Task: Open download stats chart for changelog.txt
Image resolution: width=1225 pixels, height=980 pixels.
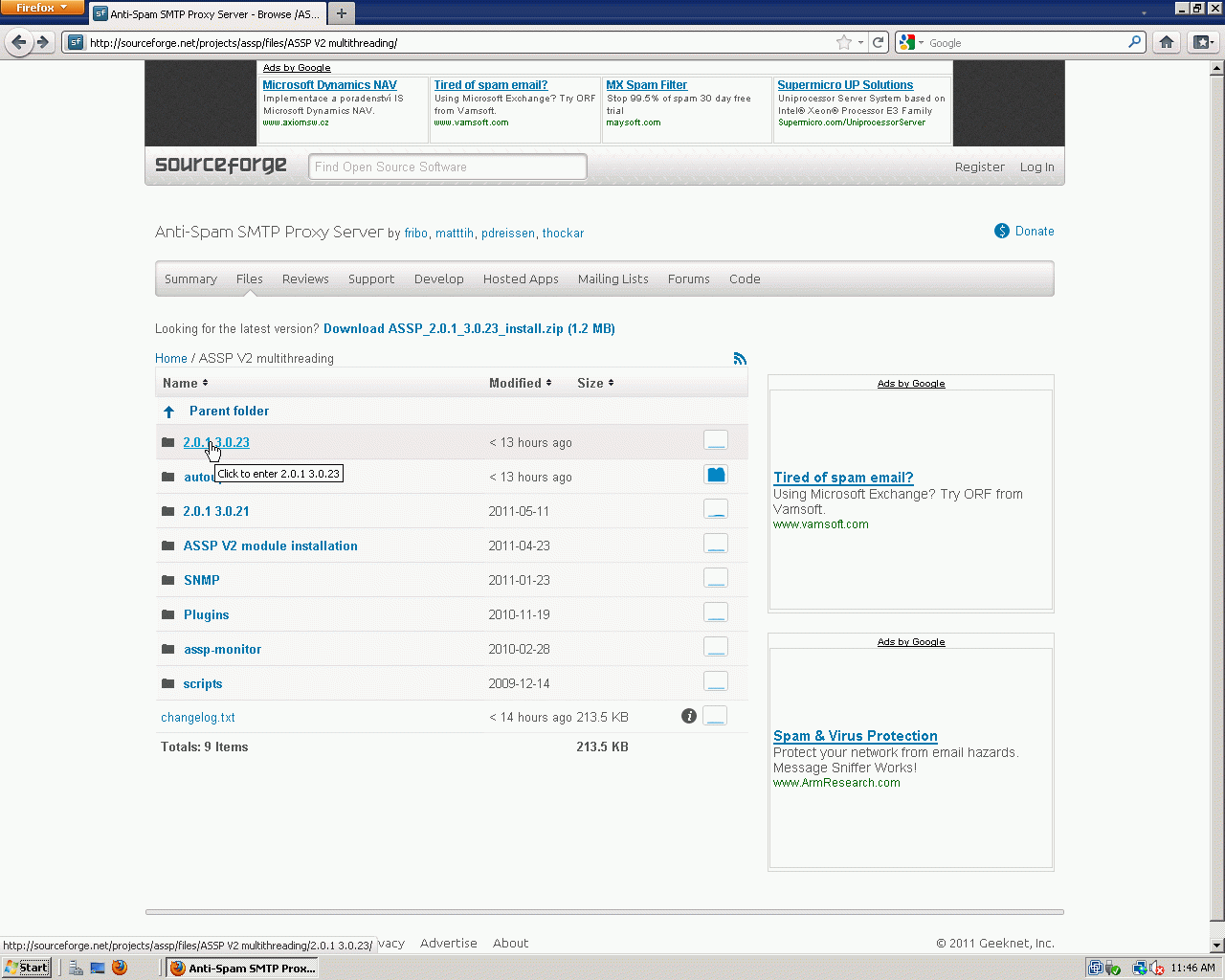Action: click(x=715, y=716)
